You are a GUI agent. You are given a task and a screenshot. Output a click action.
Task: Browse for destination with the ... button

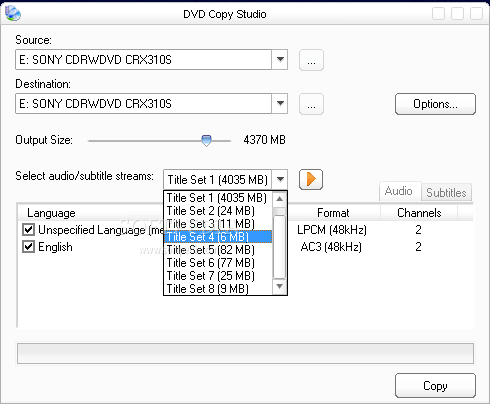pos(311,104)
